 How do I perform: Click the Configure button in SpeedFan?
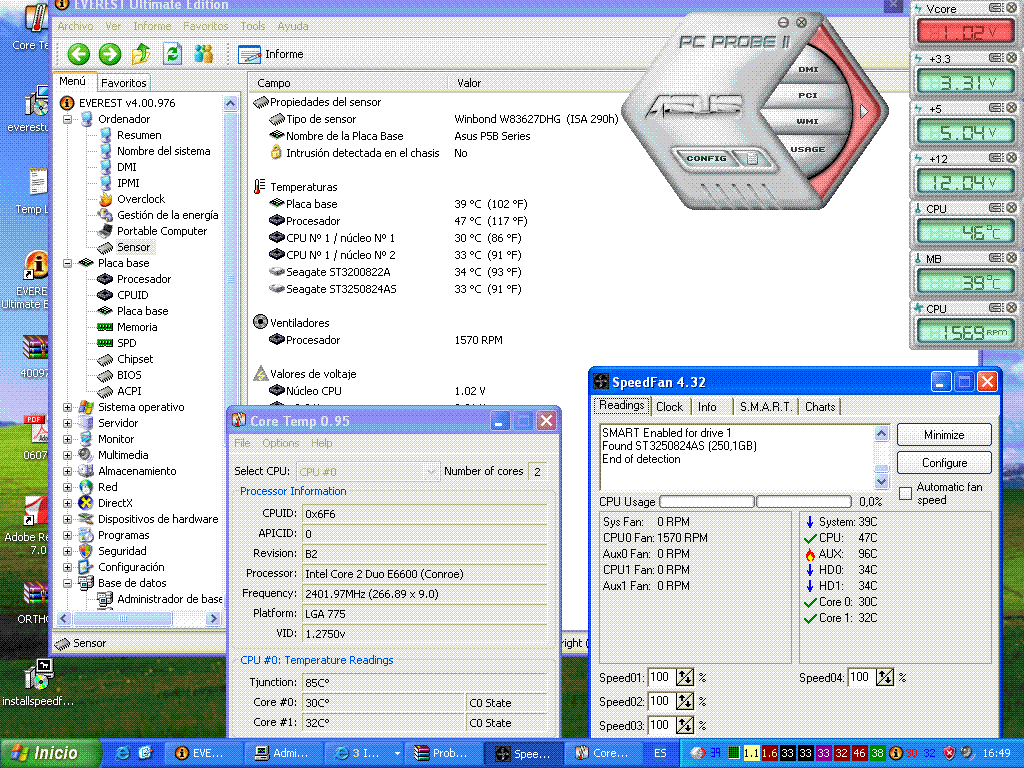point(944,462)
